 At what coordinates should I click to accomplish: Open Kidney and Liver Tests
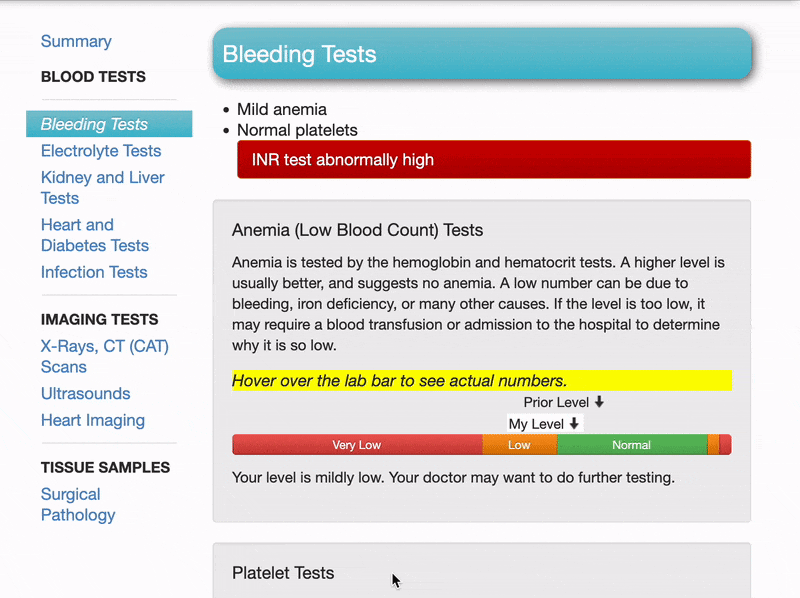103,188
